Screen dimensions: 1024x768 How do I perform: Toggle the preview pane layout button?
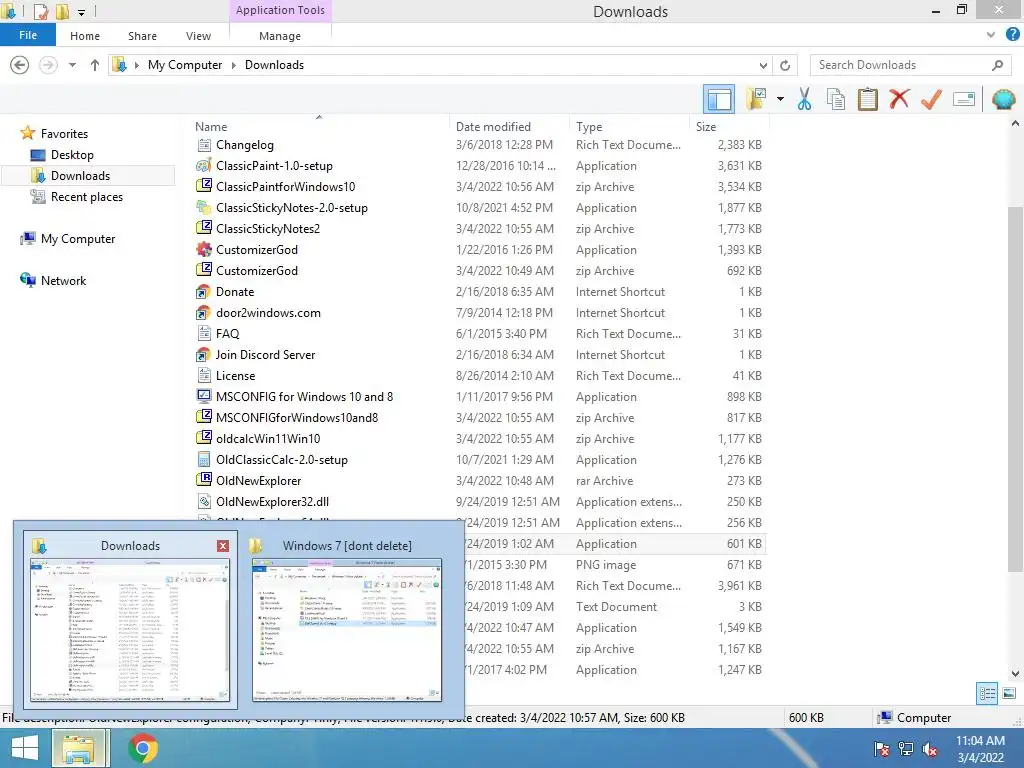[x=719, y=99]
